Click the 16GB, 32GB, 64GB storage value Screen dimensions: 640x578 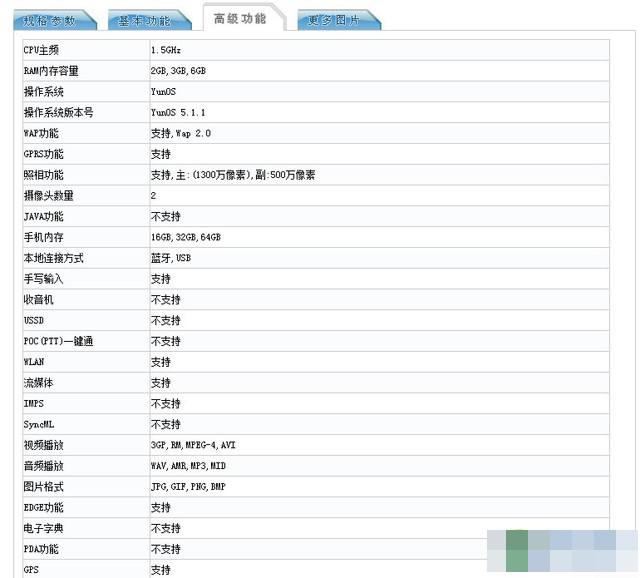click(186, 238)
